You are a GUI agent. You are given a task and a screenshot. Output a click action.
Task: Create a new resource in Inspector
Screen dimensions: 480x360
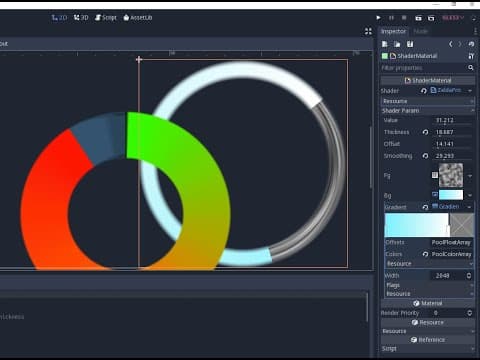[385, 44]
